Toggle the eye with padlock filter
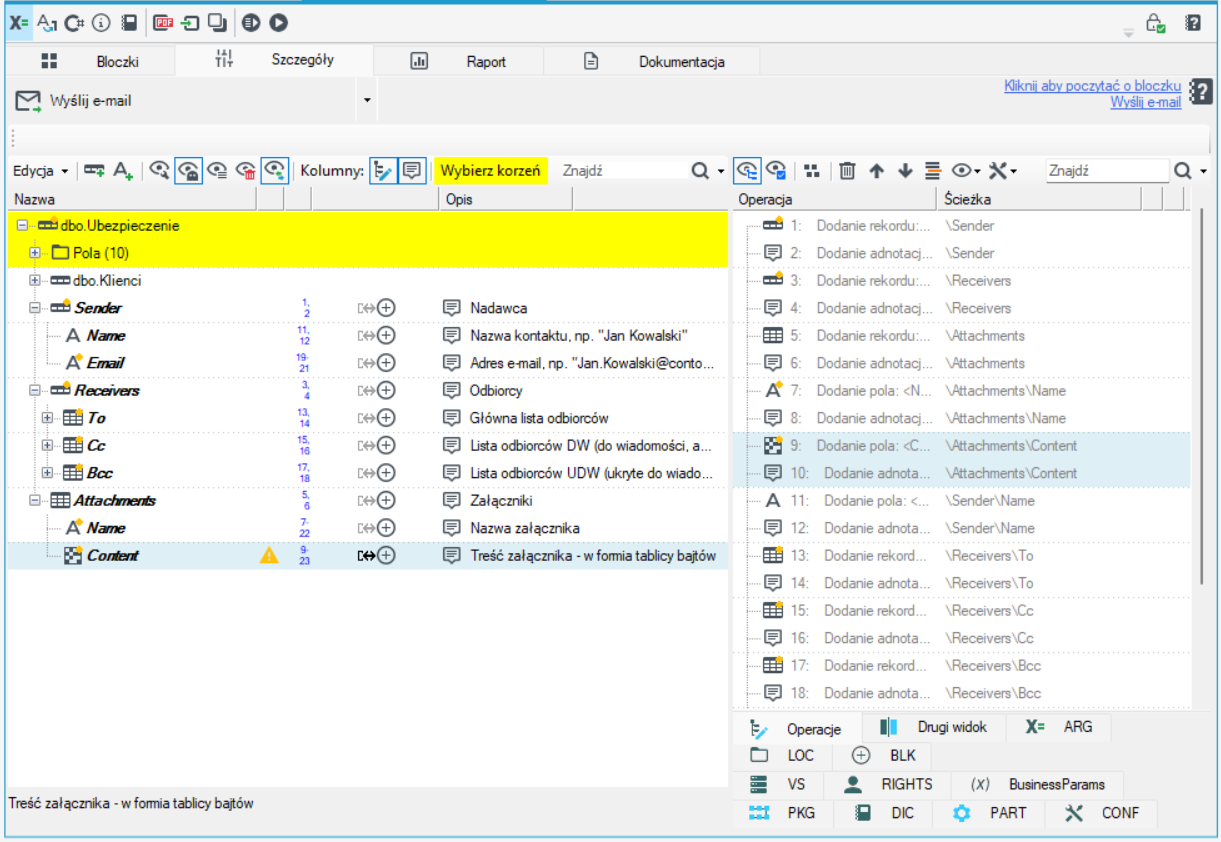The image size is (1221, 842). coord(188,171)
